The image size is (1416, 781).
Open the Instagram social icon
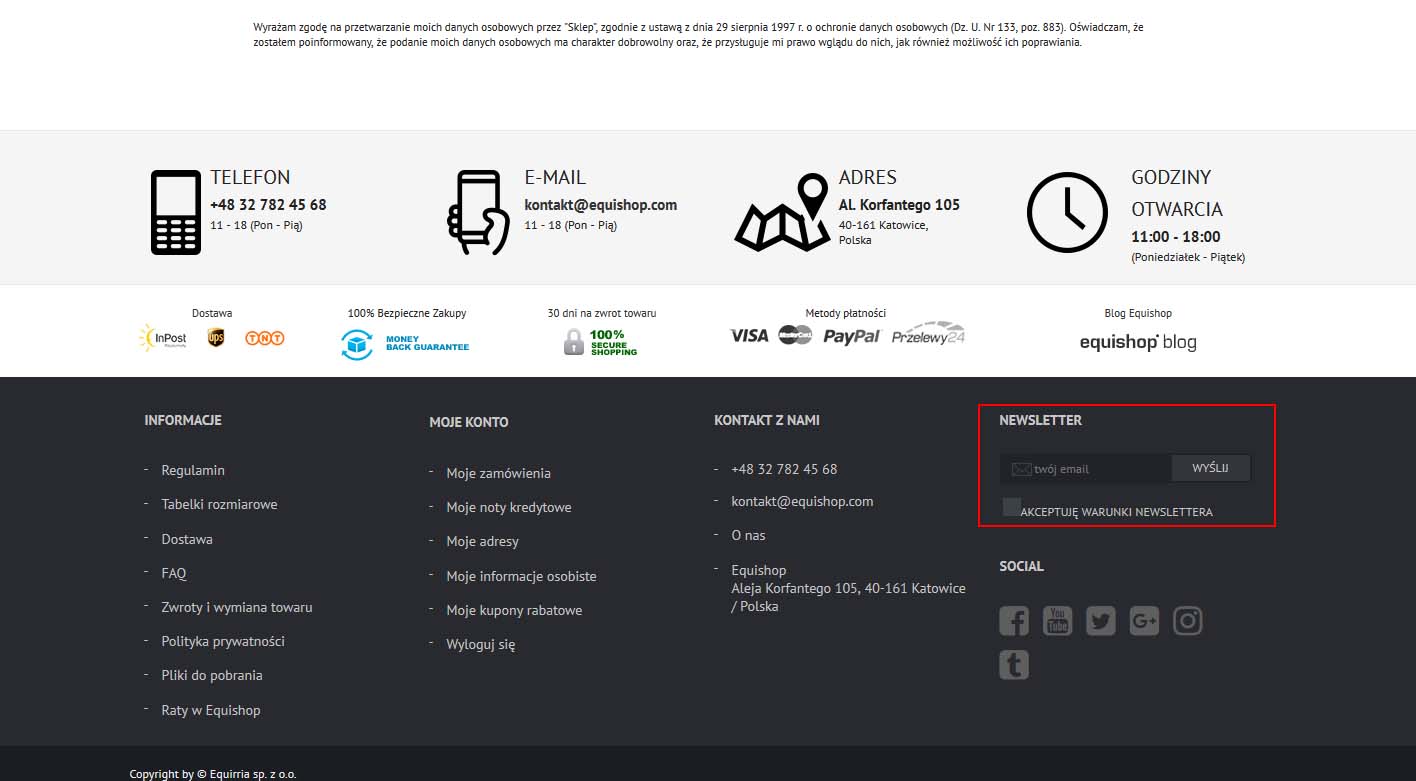(x=1187, y=621)
